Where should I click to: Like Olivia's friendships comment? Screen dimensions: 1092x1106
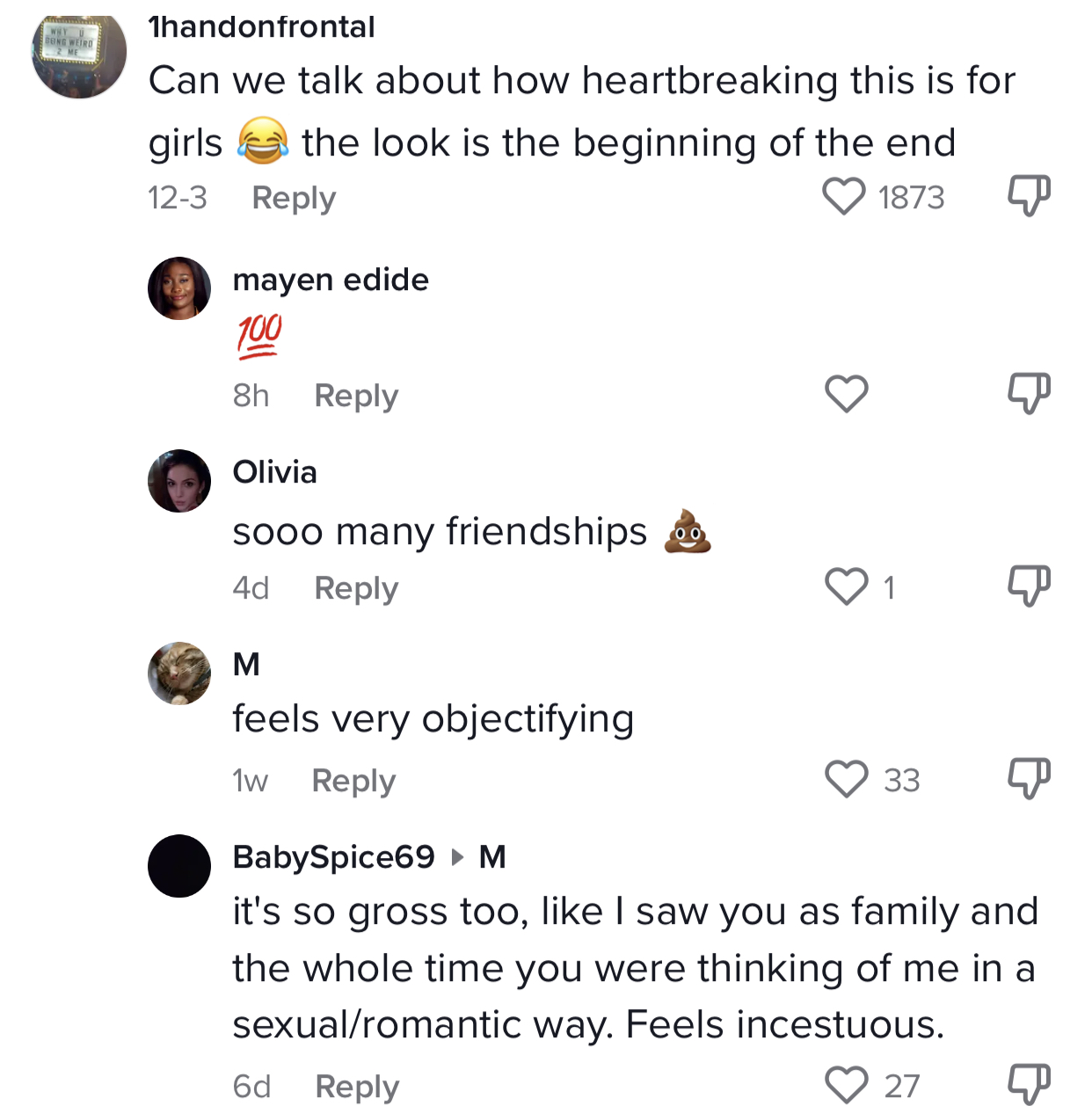point(847,586)
